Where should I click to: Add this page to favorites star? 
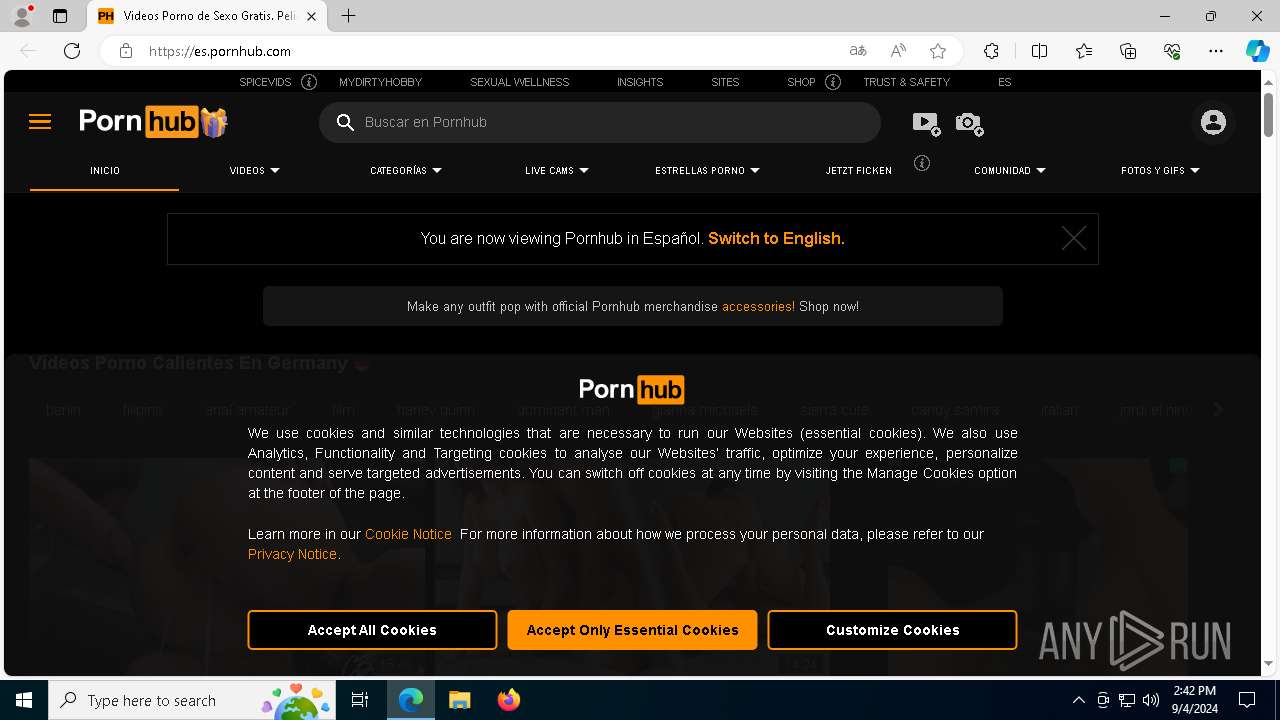[937, 51]
